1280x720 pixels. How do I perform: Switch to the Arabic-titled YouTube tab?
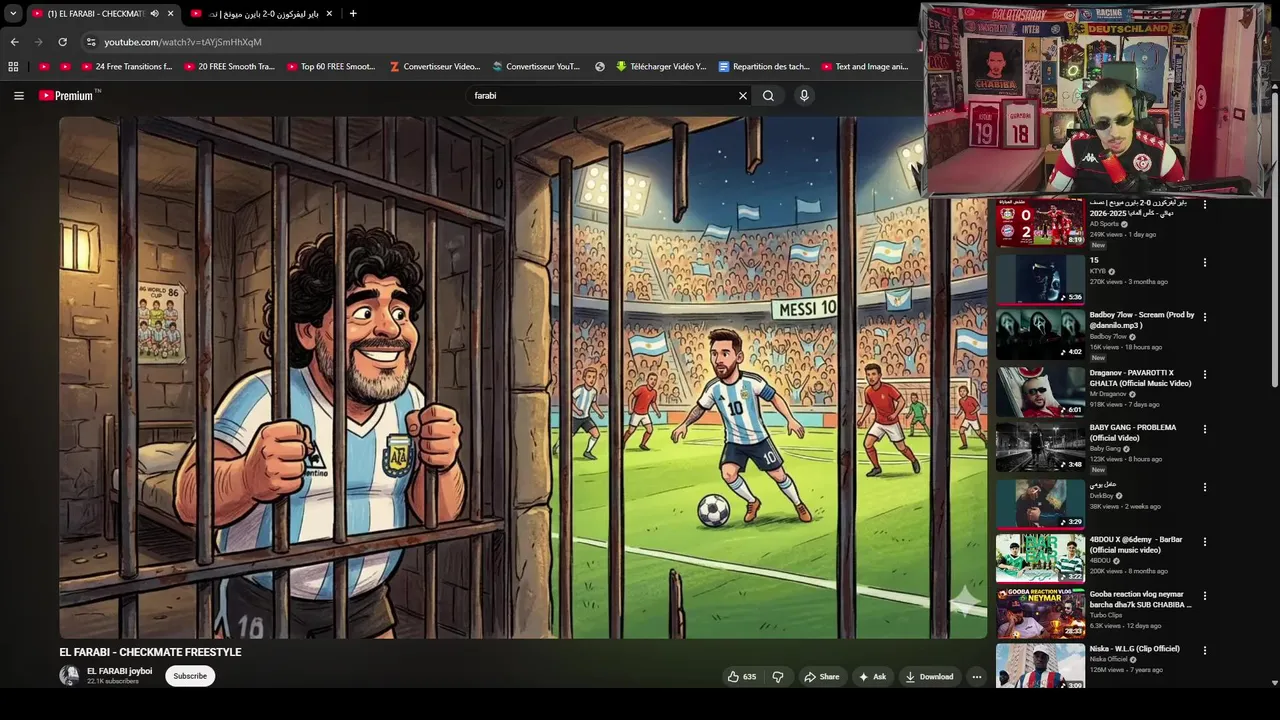(262, 14)
